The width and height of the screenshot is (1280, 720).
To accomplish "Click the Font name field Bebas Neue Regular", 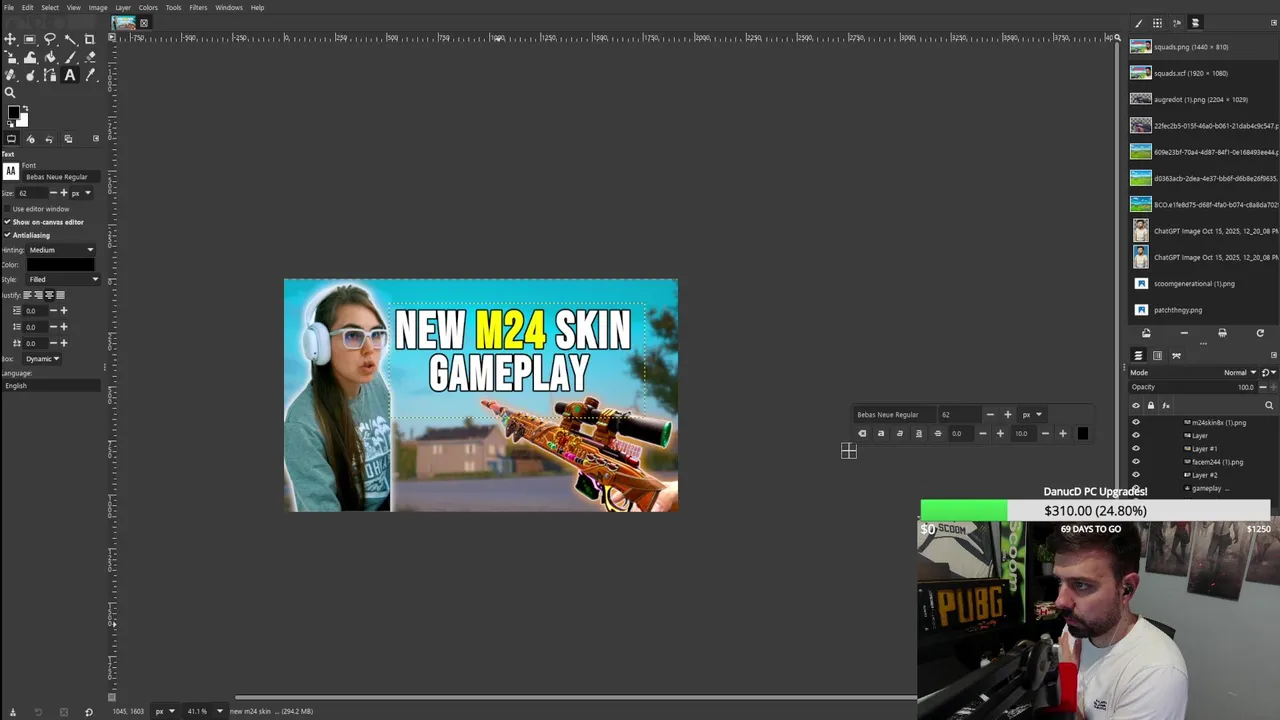I will pos(62,177).
